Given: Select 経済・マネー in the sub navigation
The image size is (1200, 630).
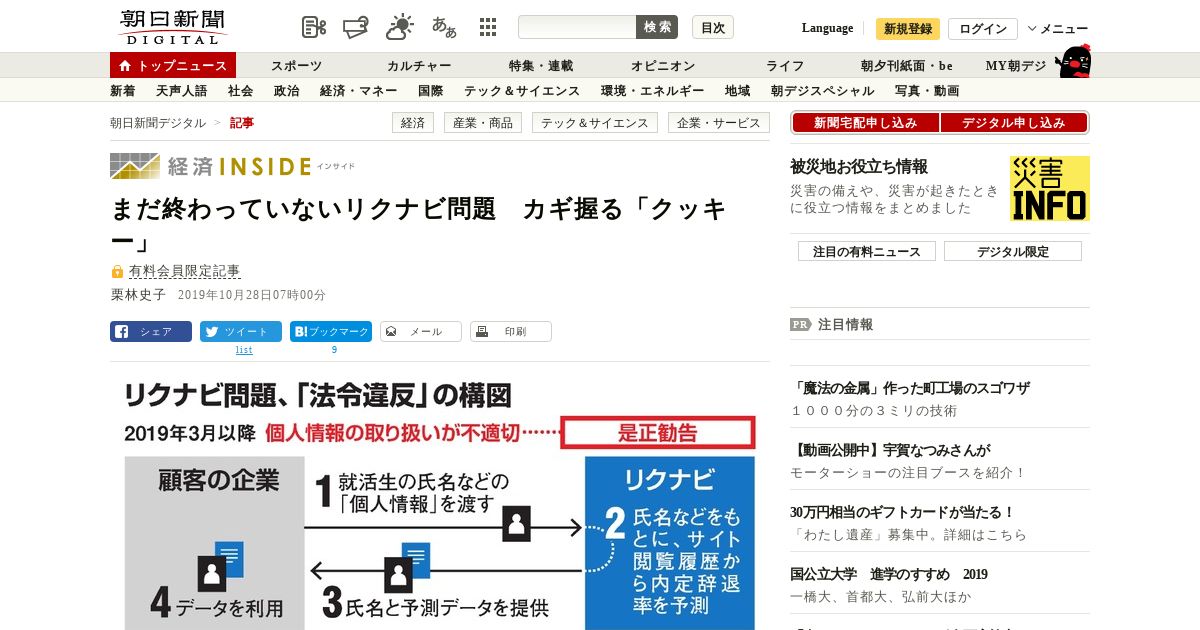Looking at the screenshot, I should [x=358, y=91].
